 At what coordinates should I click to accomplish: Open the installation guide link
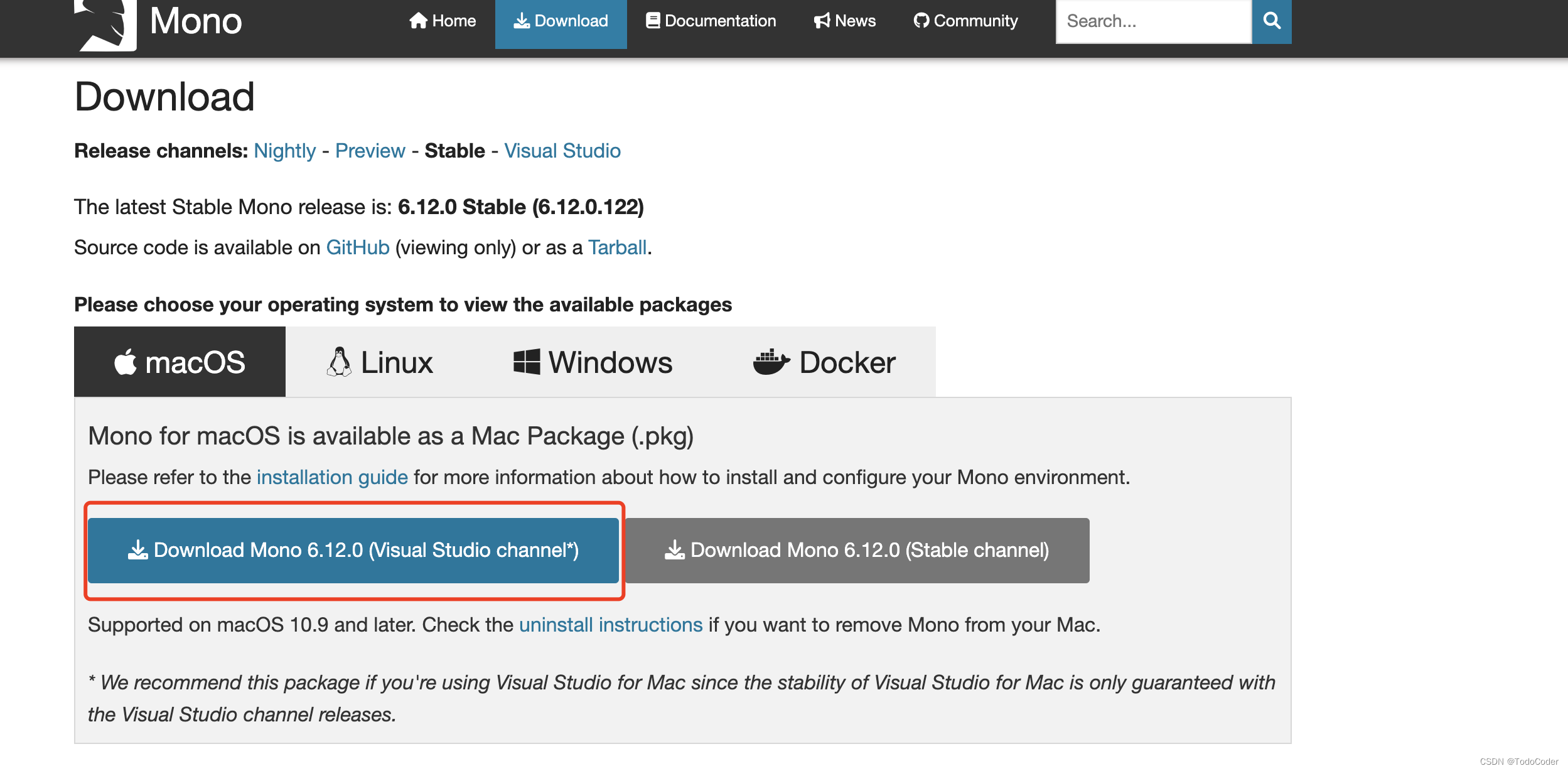(333, 477)
